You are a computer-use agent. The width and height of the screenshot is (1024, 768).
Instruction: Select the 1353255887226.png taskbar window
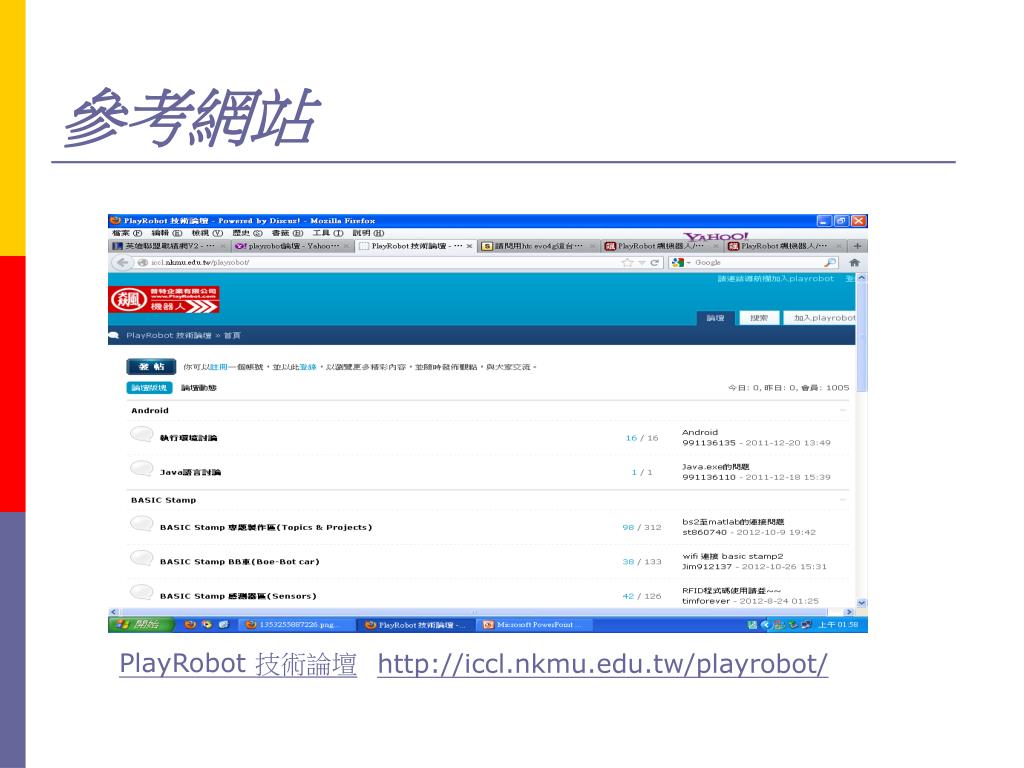297,625
